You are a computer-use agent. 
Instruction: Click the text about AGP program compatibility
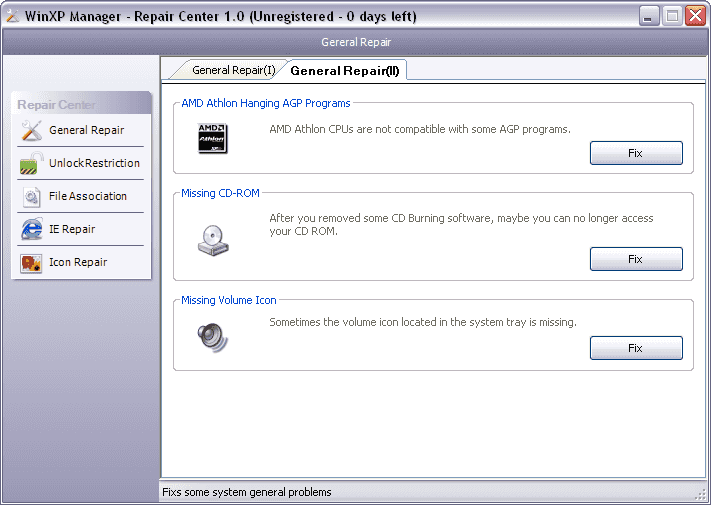click(x=420, y=129)
